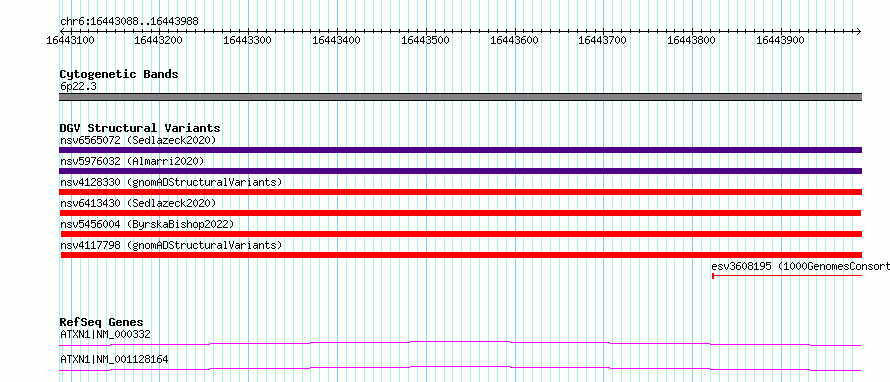Image resolution: width=890 pixels, height=382 pixels.
Task: Open variant nsv5456004 (ByrskaBishop2022) label
Action: click(x=147, y=224)
